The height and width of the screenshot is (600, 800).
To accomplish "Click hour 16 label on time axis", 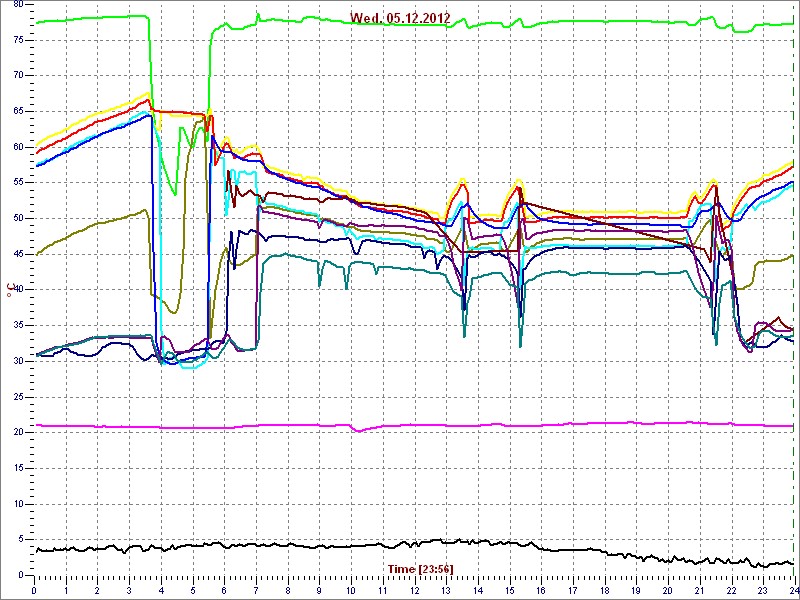I will (x=541, y=588).
